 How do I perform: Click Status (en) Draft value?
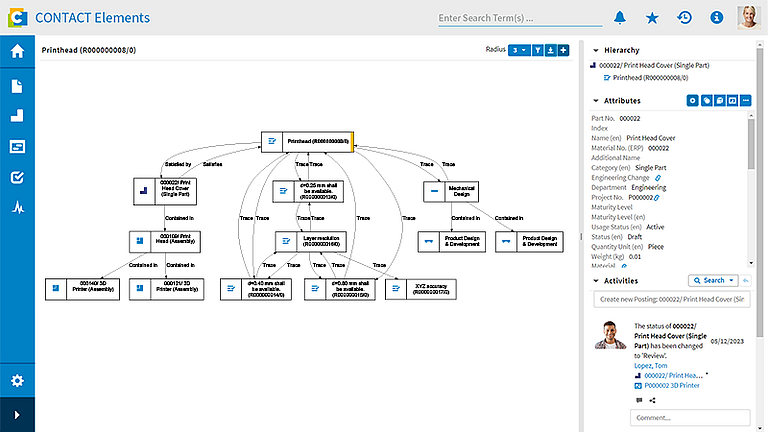(x=635, y=237)
